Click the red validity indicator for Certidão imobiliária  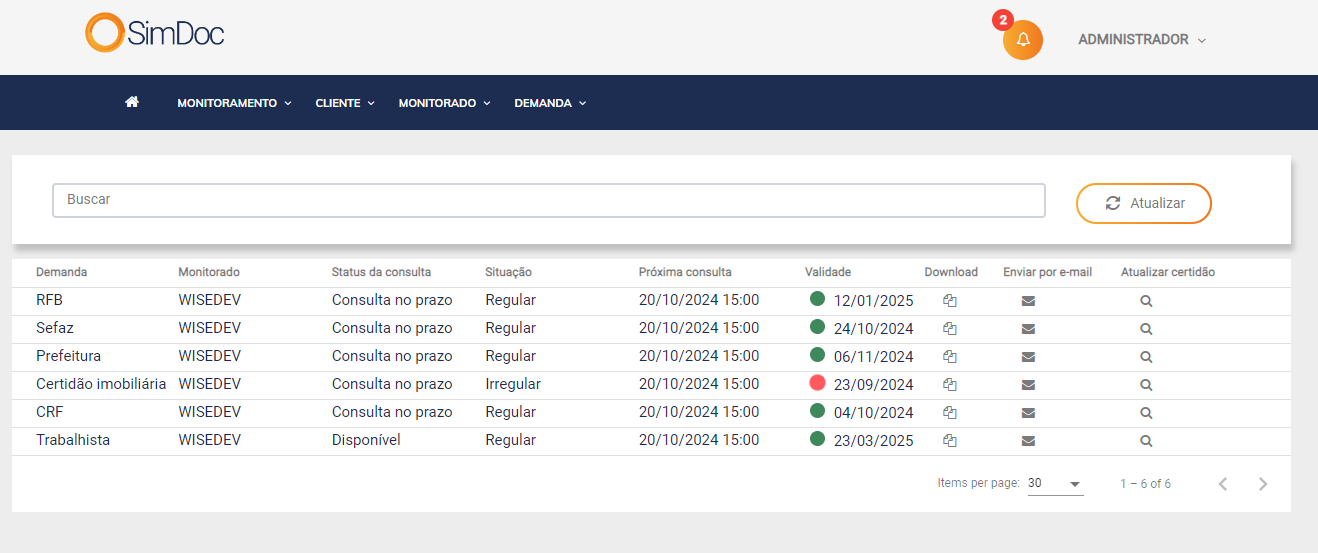pyautogui.click(x=817, y=383)
